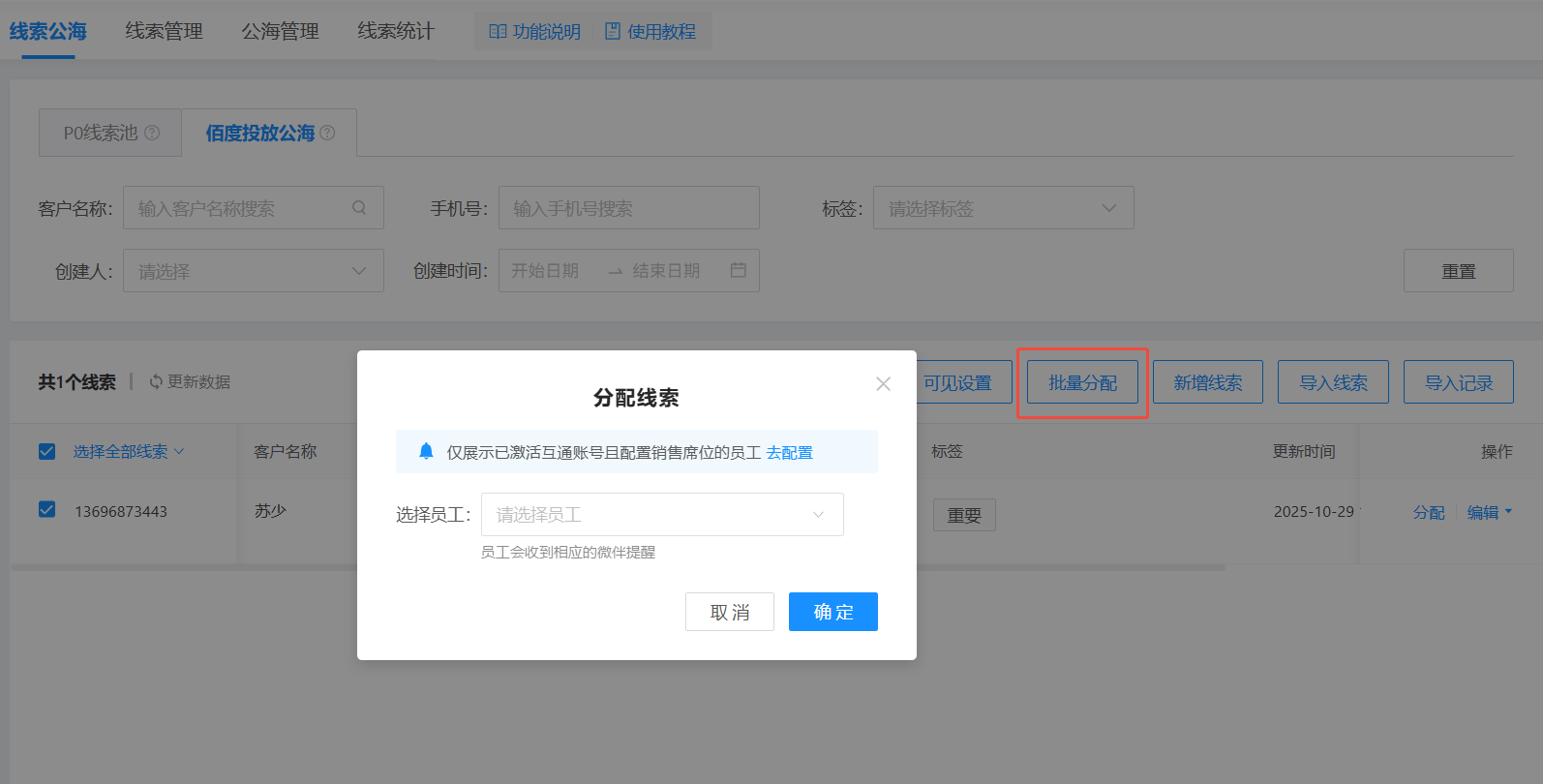Viewport: 1543px width, 784px height.
Task: Click the refresh icon next to 更新数据
Action: click(x=155, y=382)
